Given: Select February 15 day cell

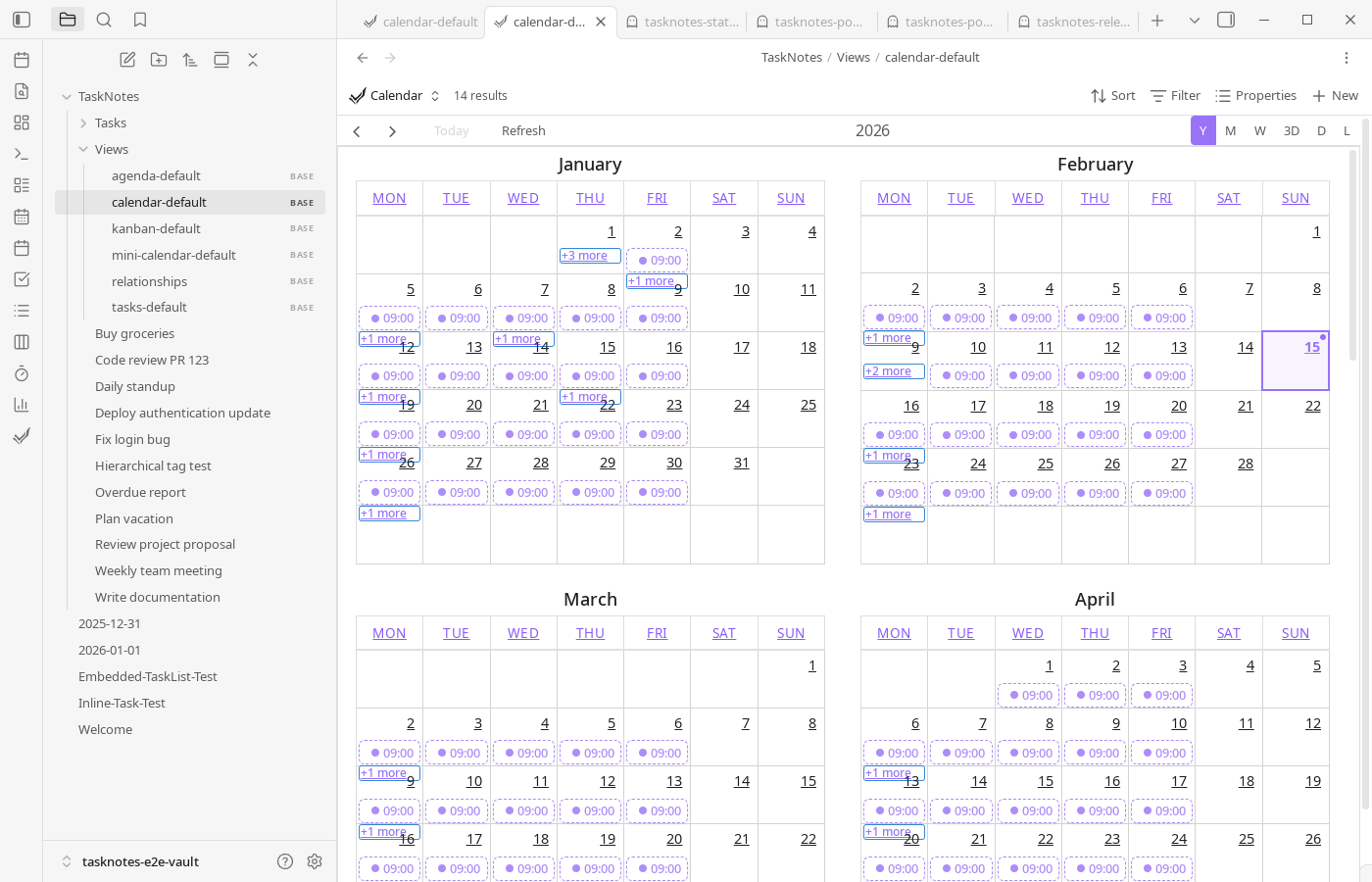Looking at the screenshot, I should [1295, 361].
